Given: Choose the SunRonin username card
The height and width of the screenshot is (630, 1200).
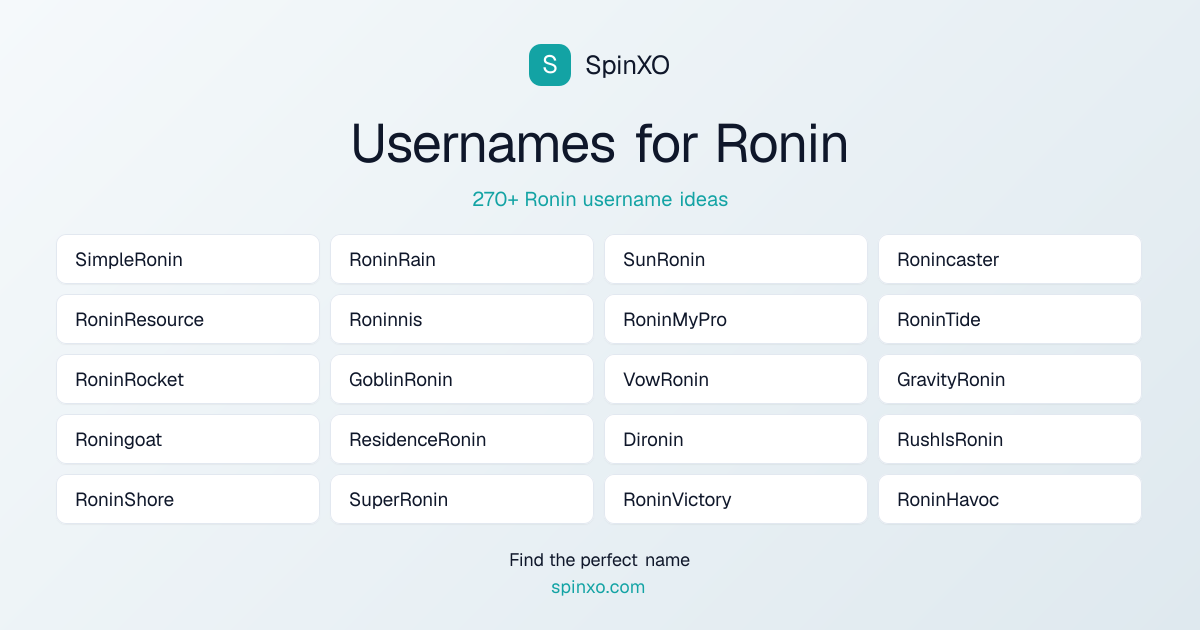Looking at the screenshot, I should coord(736,259).
